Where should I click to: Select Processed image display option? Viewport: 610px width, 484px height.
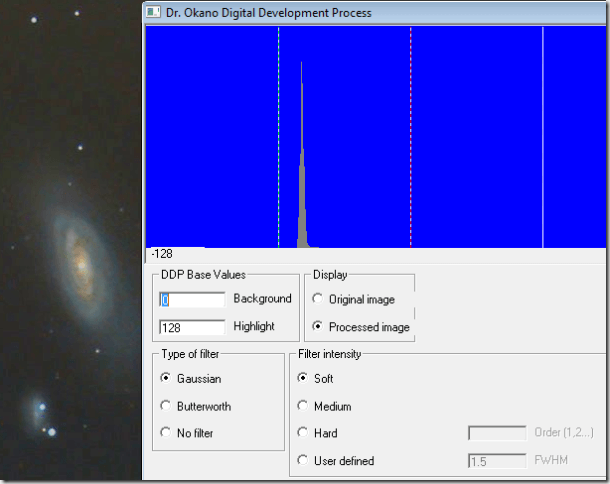(318, 327)
